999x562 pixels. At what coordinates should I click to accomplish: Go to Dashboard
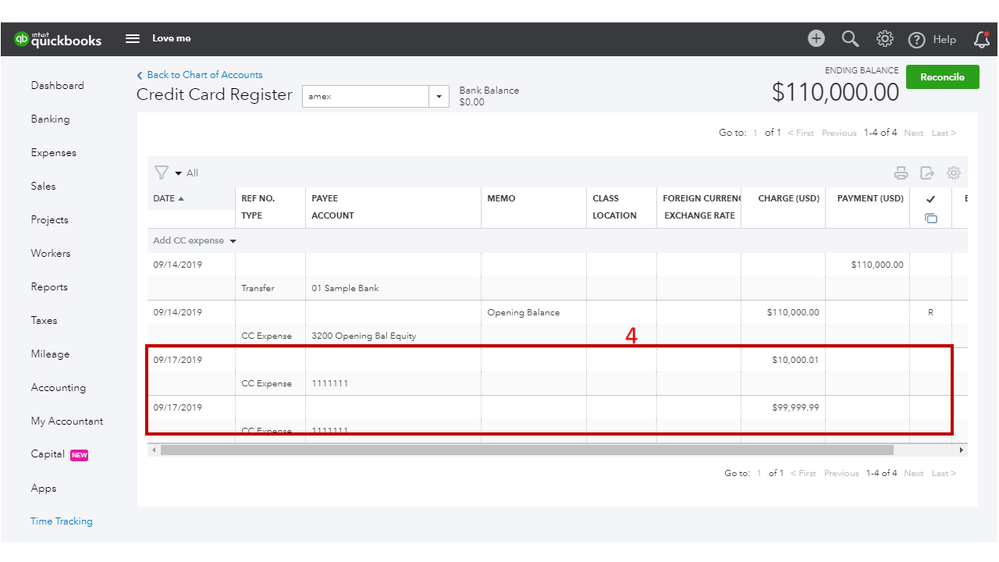point(57,85)
